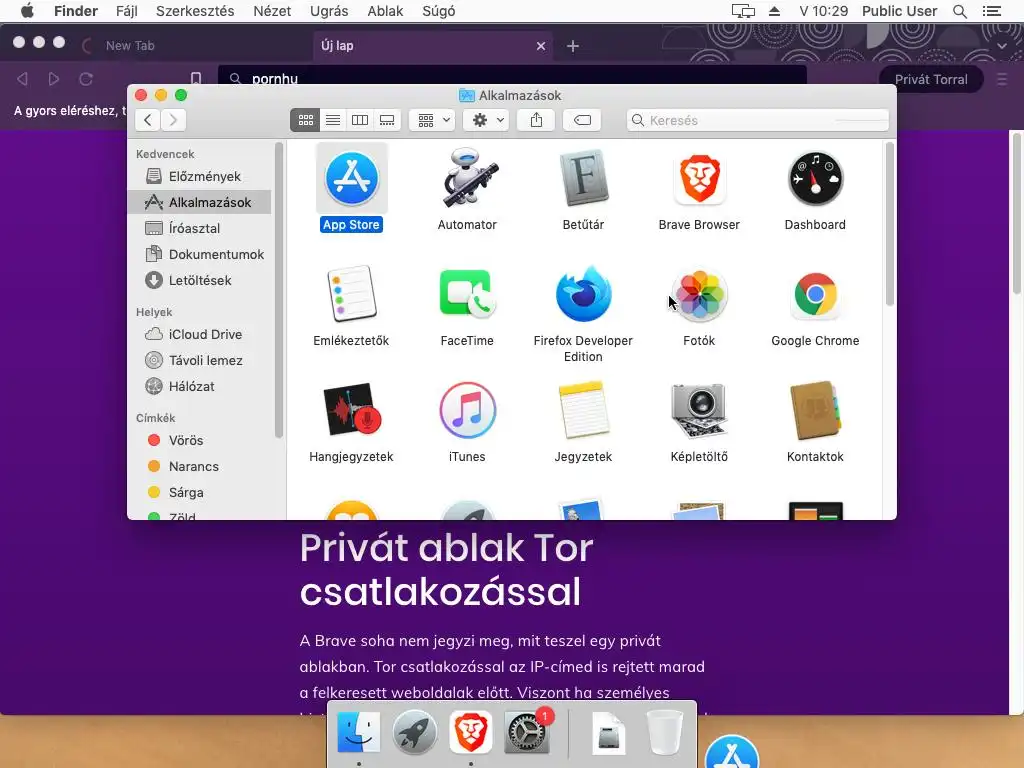Open the Ablak menu

coord(385,11)
